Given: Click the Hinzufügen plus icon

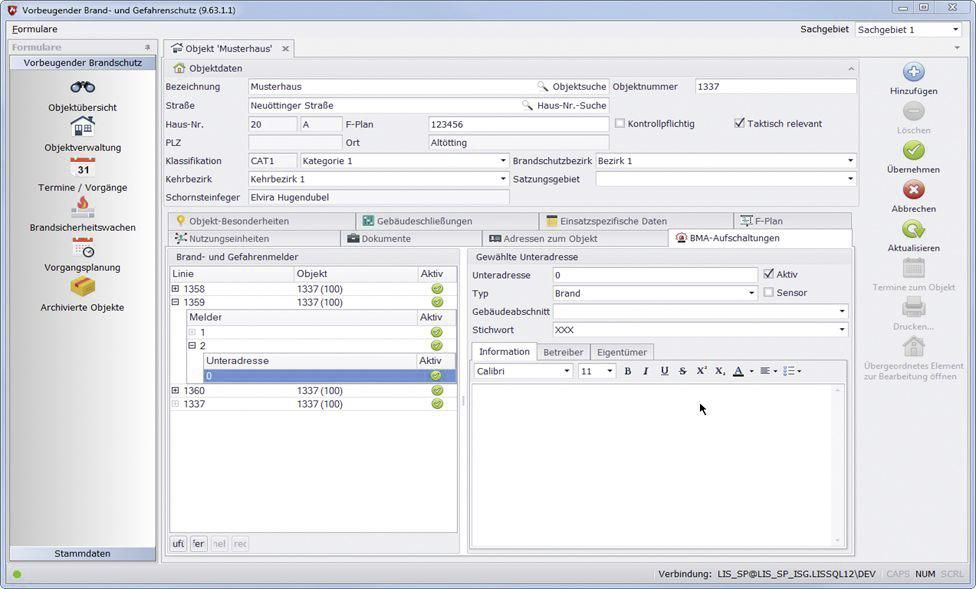Looking at the screenshot, I should [913, 72].
